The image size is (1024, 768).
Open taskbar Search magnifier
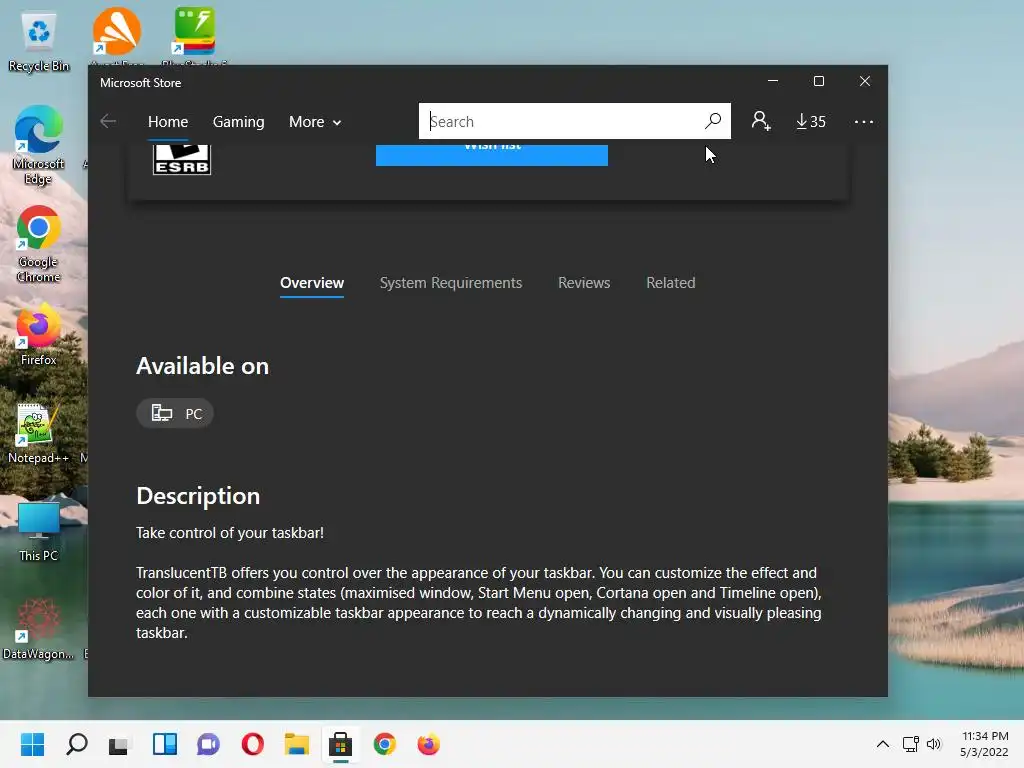coord(76,744)
